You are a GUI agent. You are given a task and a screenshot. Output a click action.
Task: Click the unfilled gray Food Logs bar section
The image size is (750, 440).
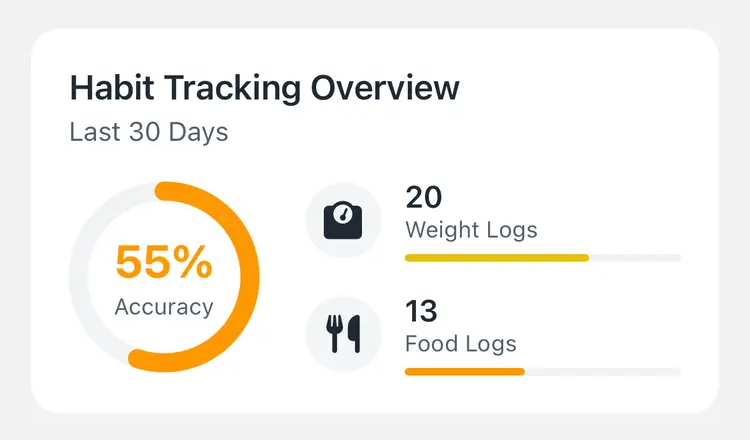(x=603, y=372)
